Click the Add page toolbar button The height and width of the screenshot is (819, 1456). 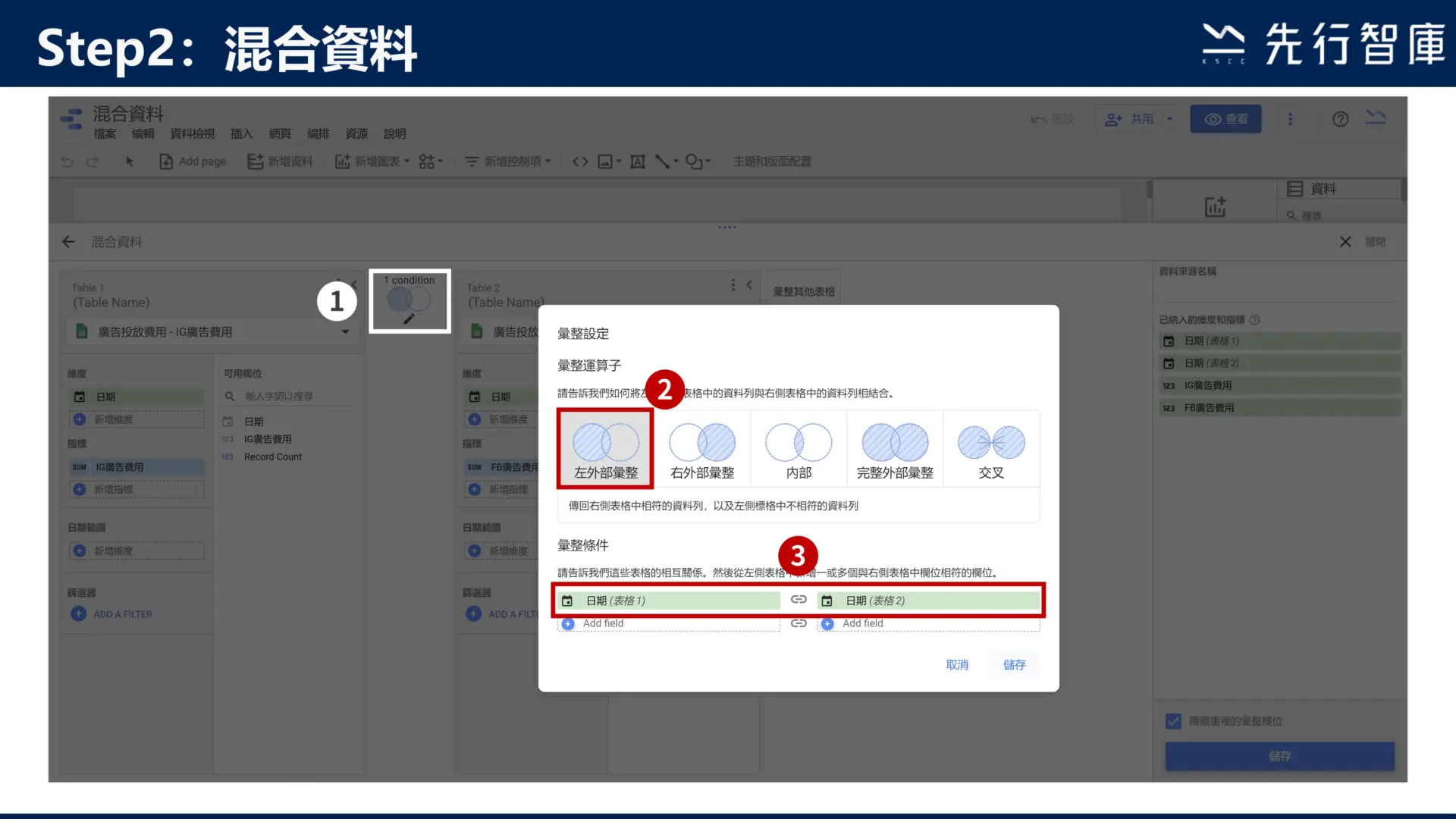click(x=193, y=162)
